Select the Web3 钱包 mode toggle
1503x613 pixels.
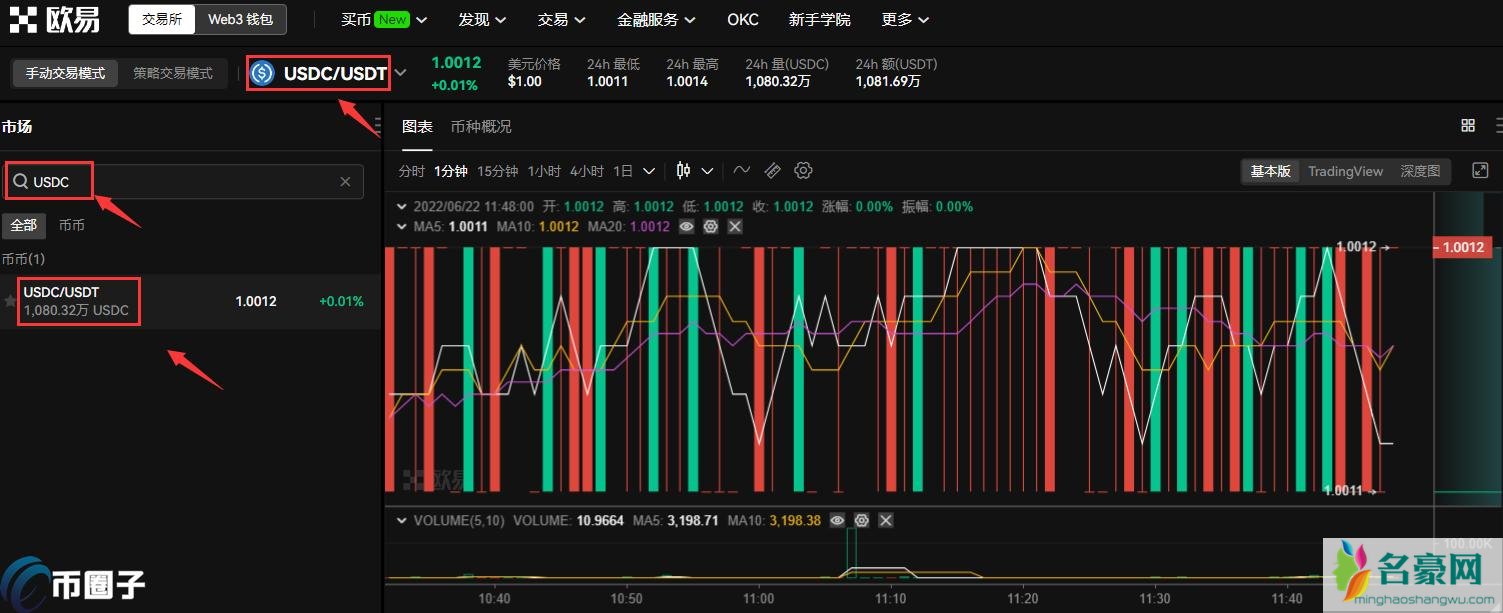pyautogui.click(x=240, y=19)
